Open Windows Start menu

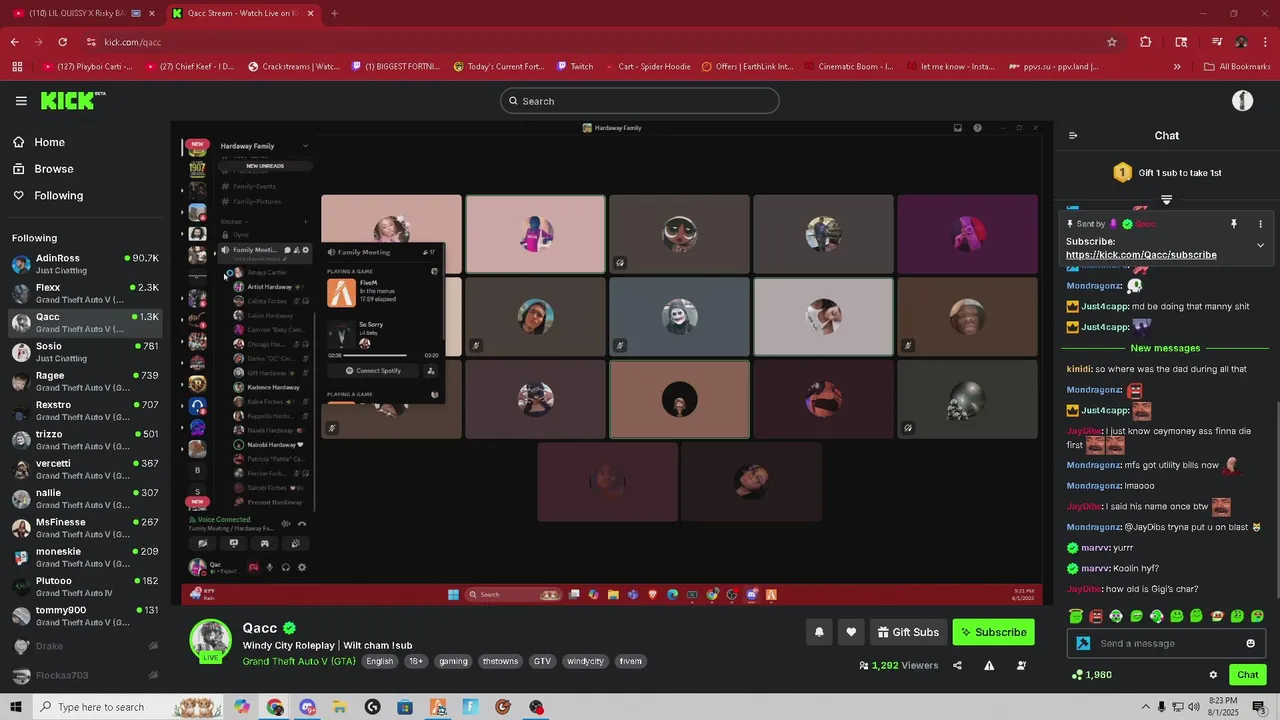tap(16, 707)
